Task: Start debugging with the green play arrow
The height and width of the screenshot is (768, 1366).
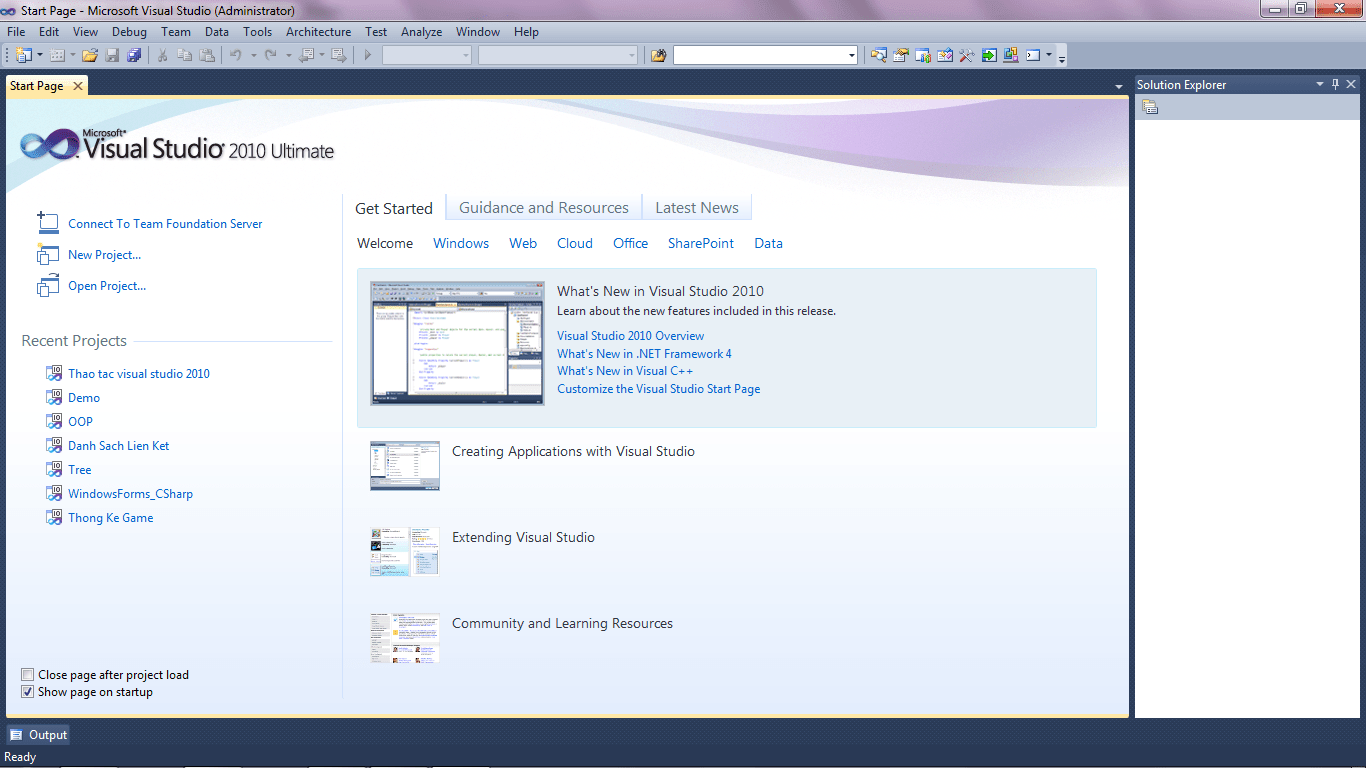Action: pyautogui.click(x=367, y=55)
